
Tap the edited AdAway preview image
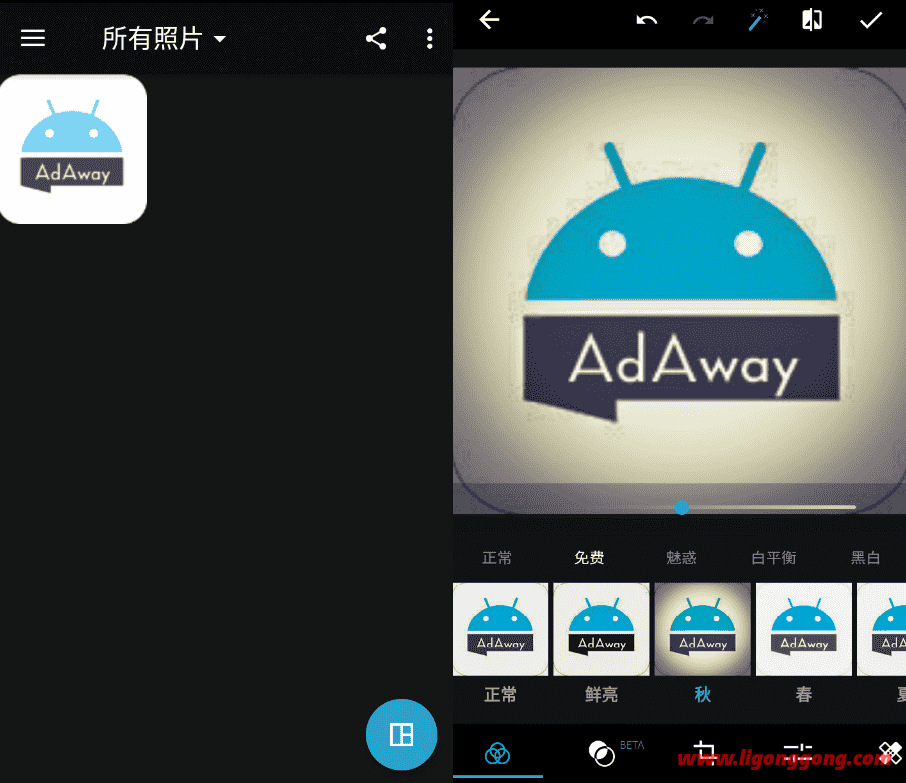[680, 291]
